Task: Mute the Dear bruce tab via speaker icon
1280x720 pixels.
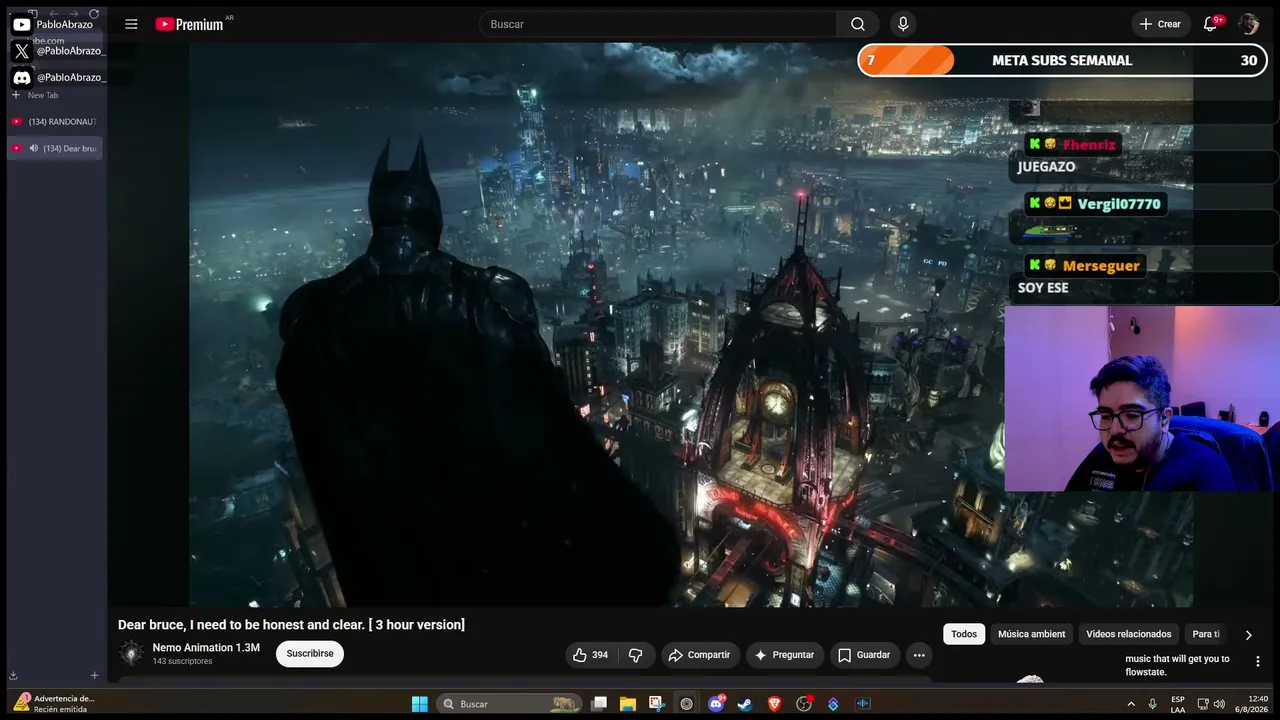Action: click(x=34, y=148)
